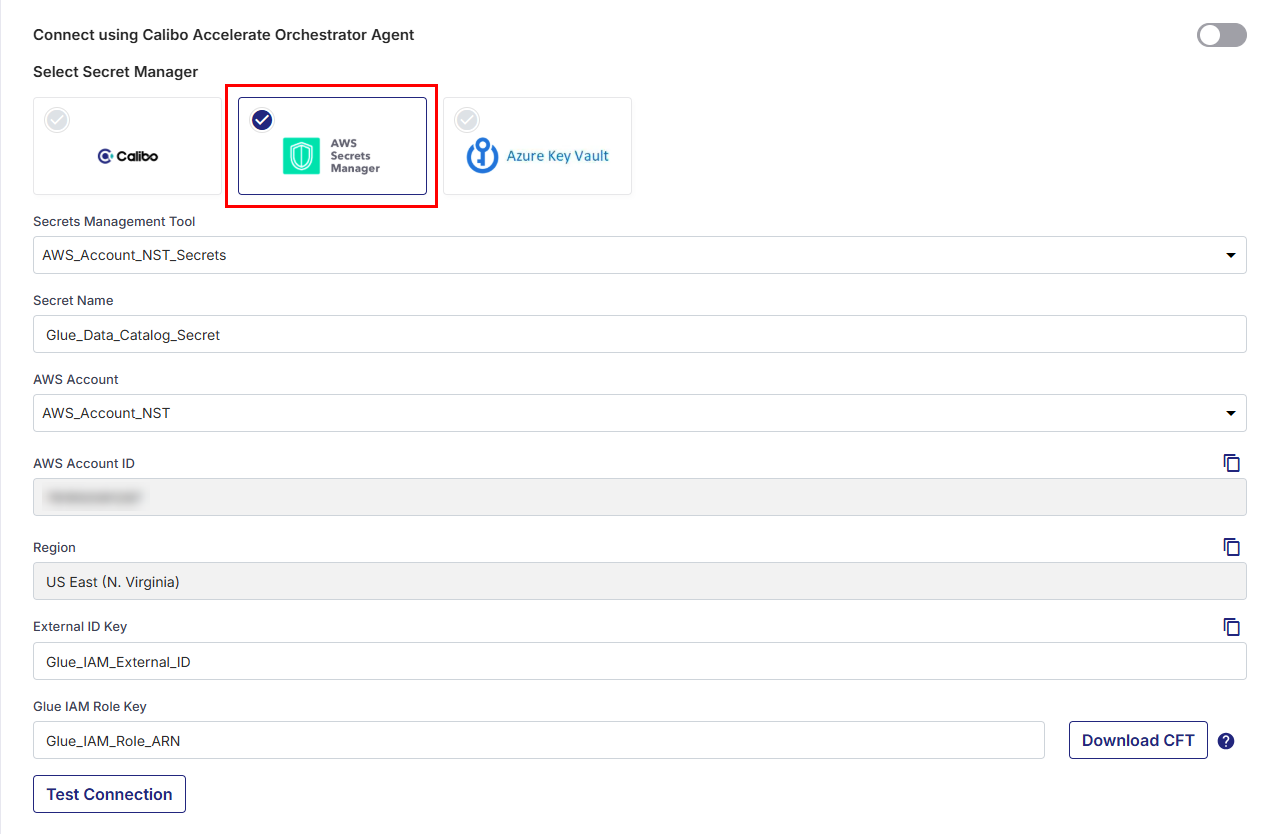Click the checkmark on the Calibo card
The height and width of the screenshot is (834, 1274).
pyautogui.click(x=57, y=120)
